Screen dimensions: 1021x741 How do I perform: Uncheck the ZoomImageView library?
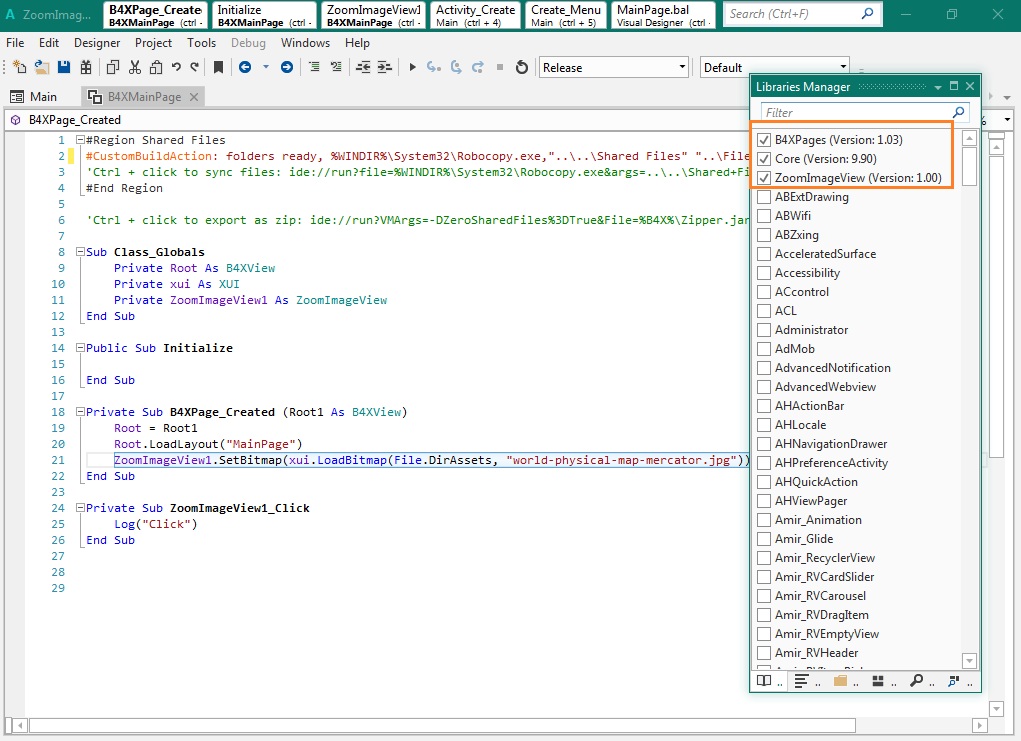coord(764,178)
